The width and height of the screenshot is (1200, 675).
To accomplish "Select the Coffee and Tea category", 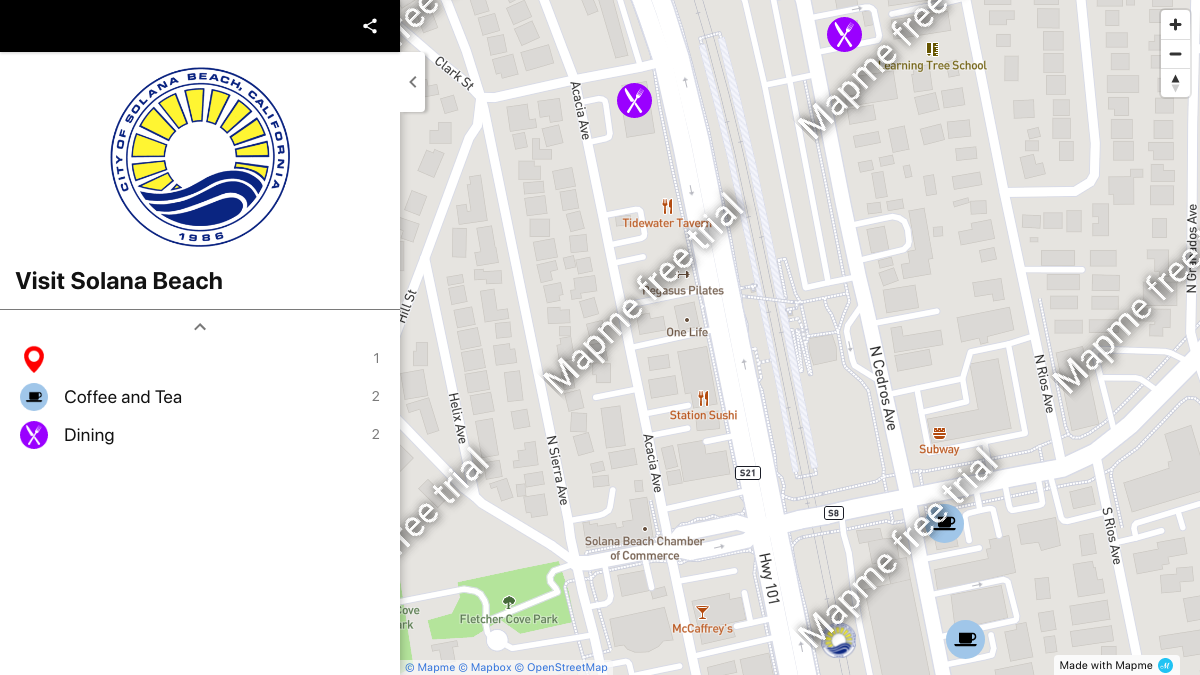I will point(123,397).
